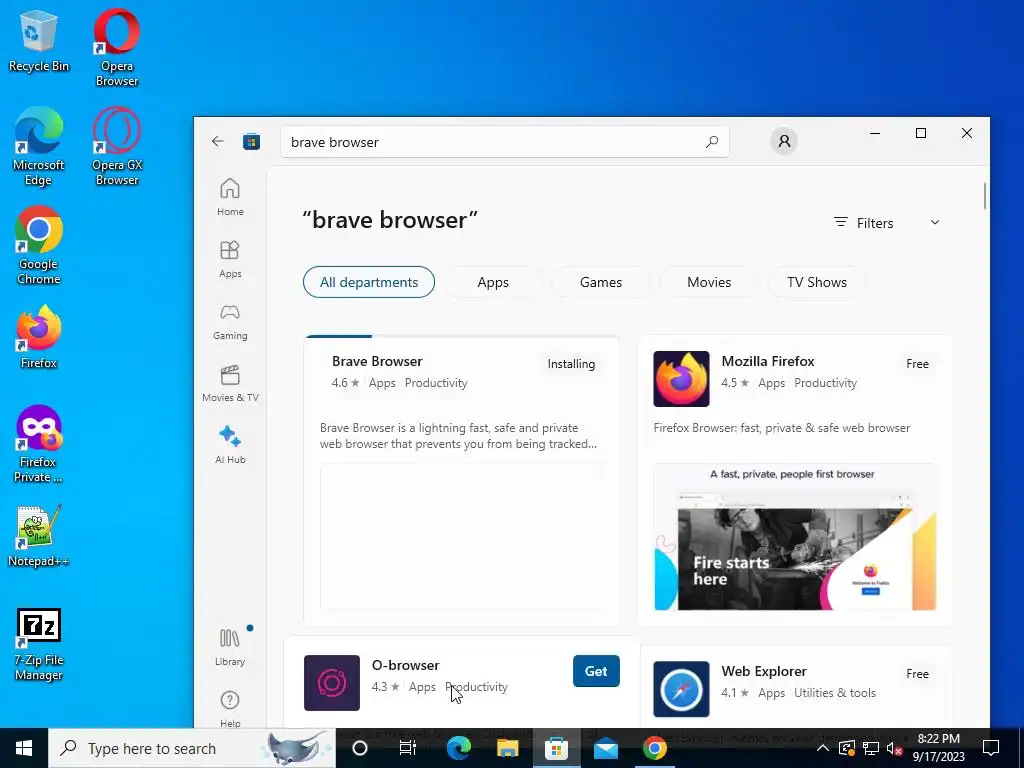Click the Filters chevron arrow
Viewport: 1024px width, 768px height.
(x=935, y=223)
